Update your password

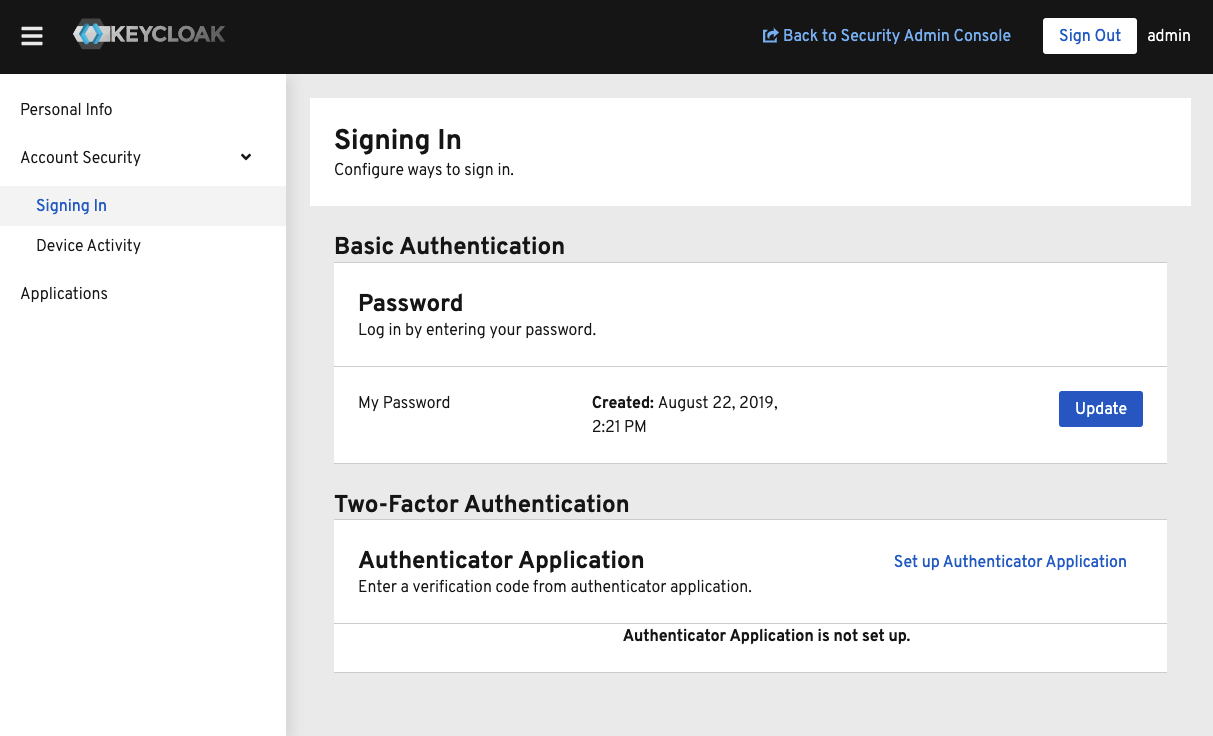coord(1100,408)
